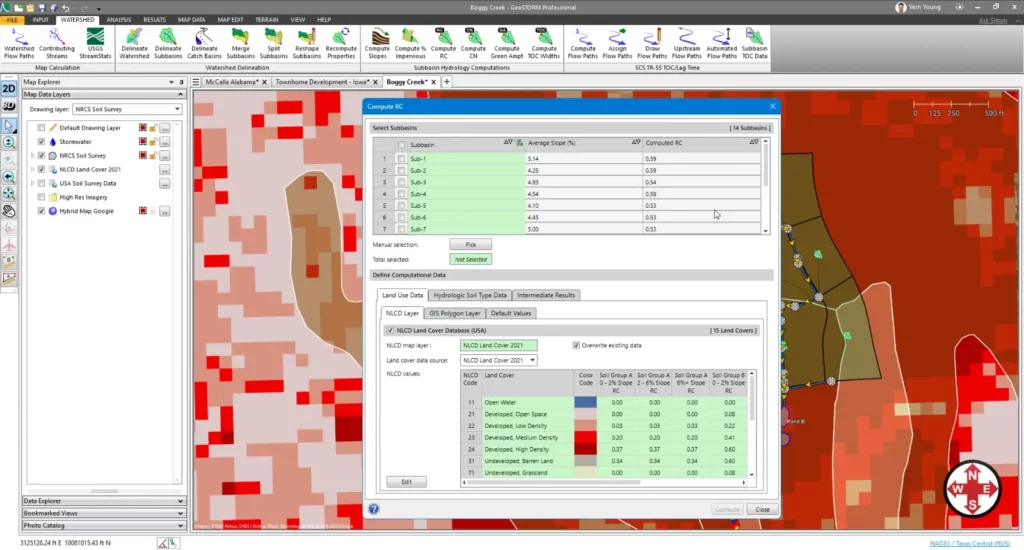This screenshot has height=550, width=1024.
Task: Click the Pick button for manual selection
Action: click(470, 244)
